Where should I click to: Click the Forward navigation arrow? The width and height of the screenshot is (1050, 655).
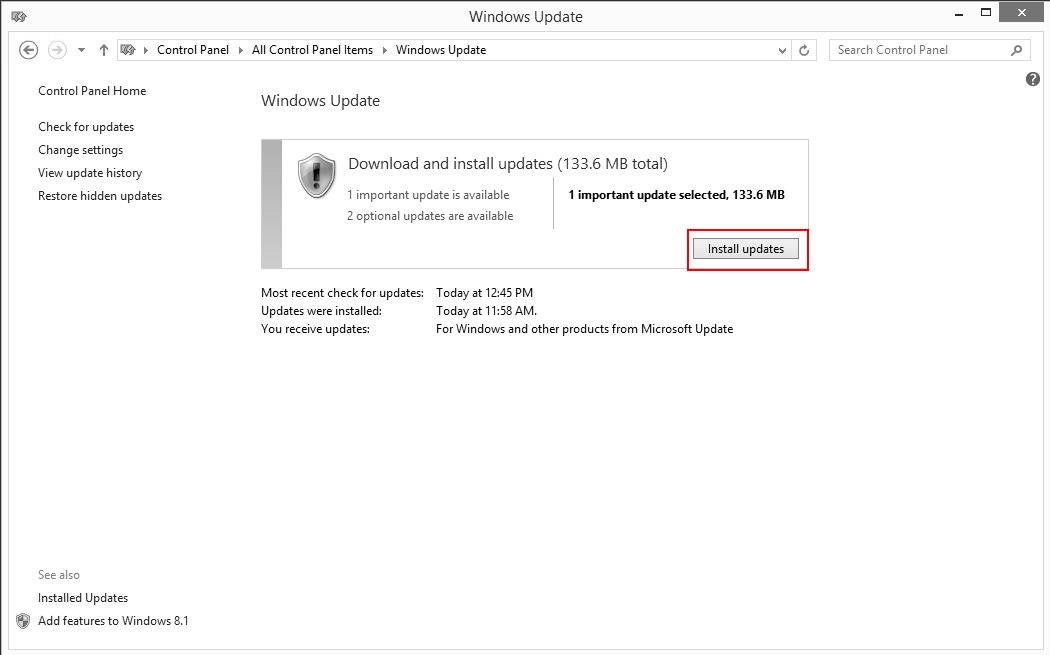point(58,50)
